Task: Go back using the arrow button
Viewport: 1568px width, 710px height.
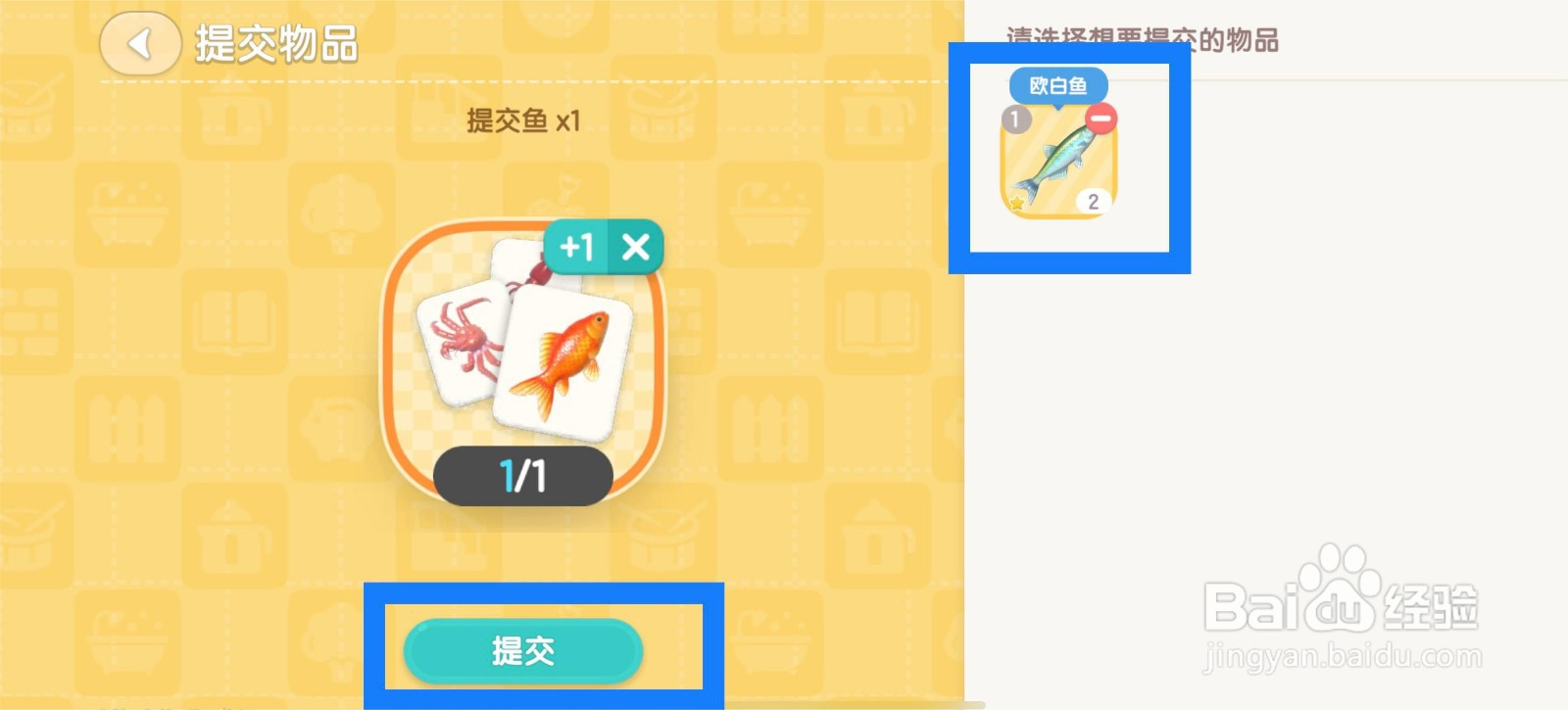Action: [140, 43]
